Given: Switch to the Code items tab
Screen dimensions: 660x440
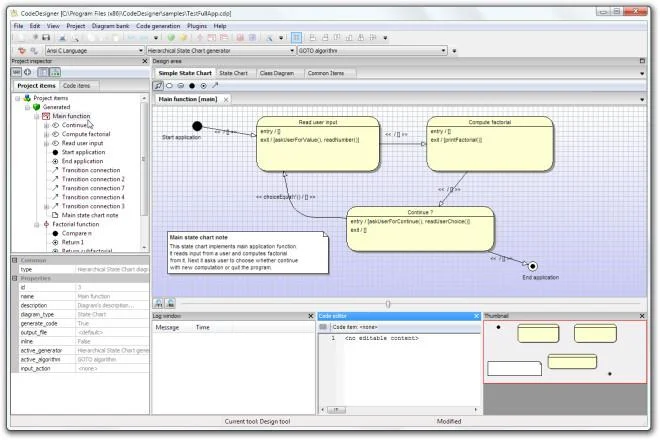Looking at the screenshot, I should click(x=77, y=86).
